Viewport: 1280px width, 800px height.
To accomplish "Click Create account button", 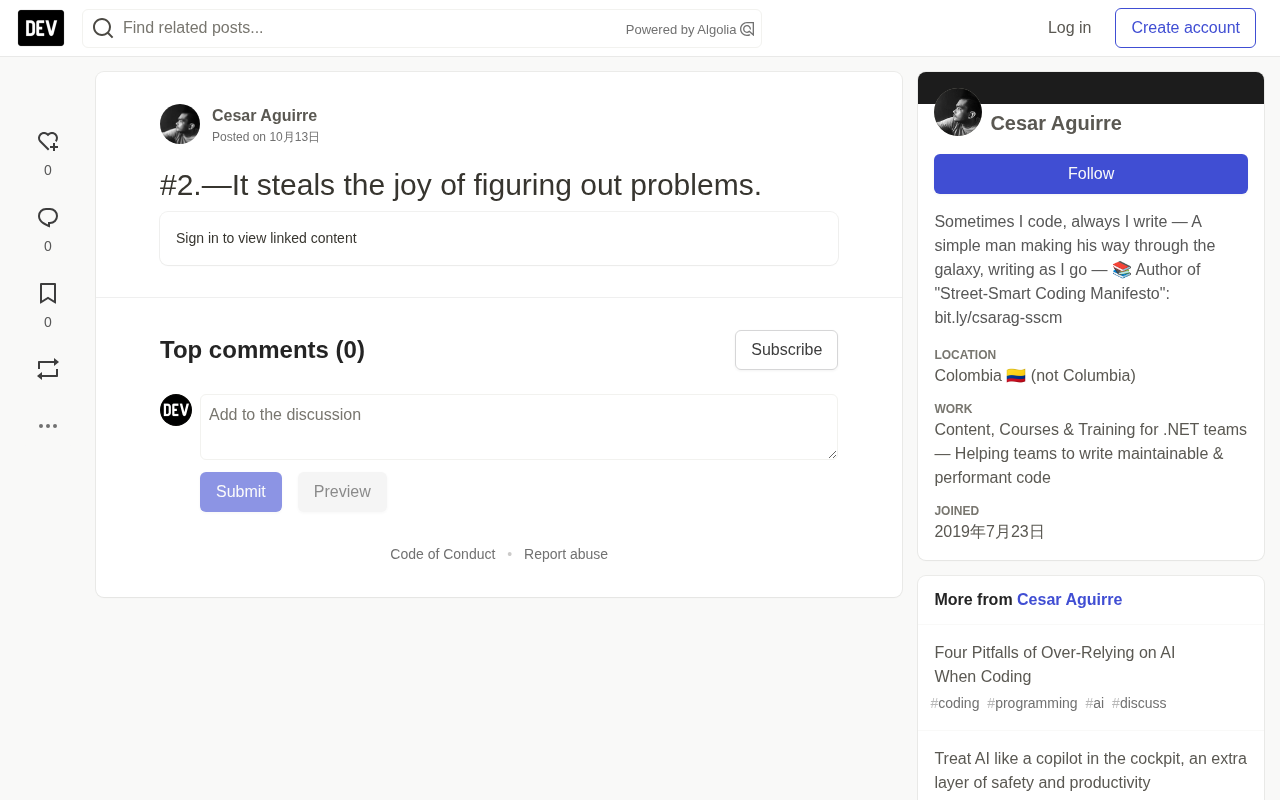I will tap(1185, 28).
